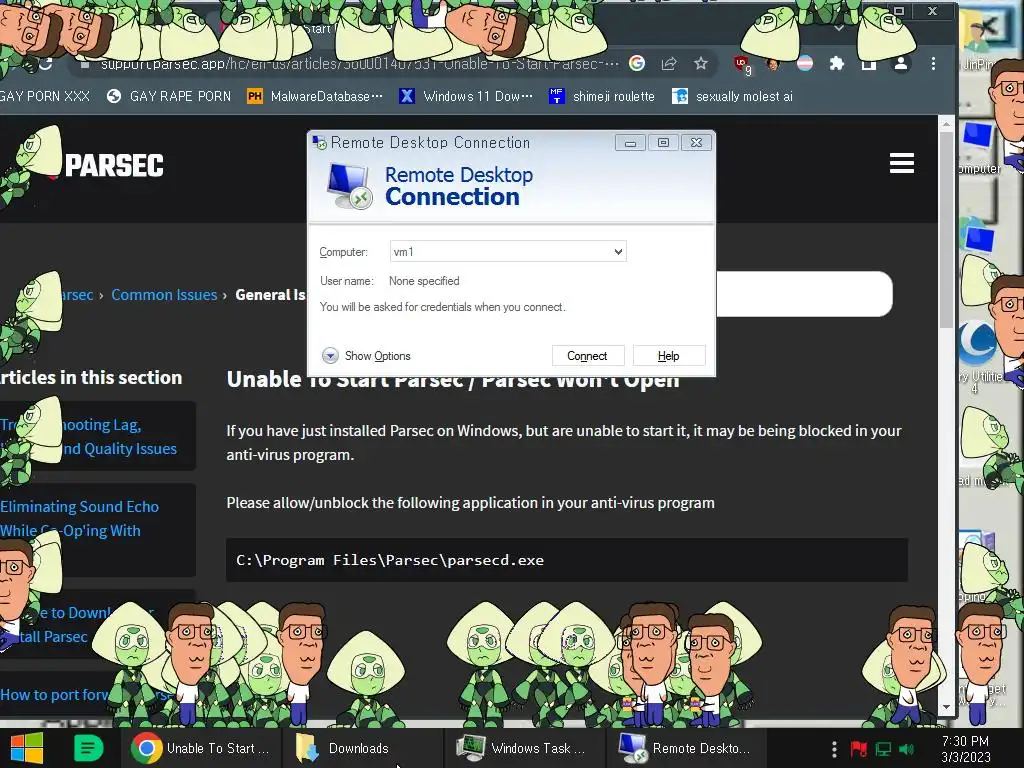Click the share page icon in Chrome
This screenshot has height=768, width=1024.
[669, 63]
